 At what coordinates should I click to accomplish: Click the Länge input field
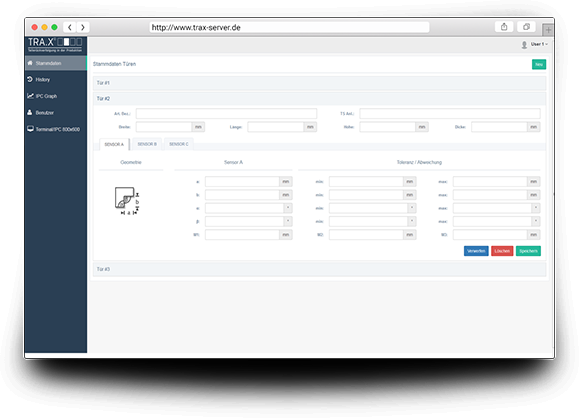[x=275, y=127]
